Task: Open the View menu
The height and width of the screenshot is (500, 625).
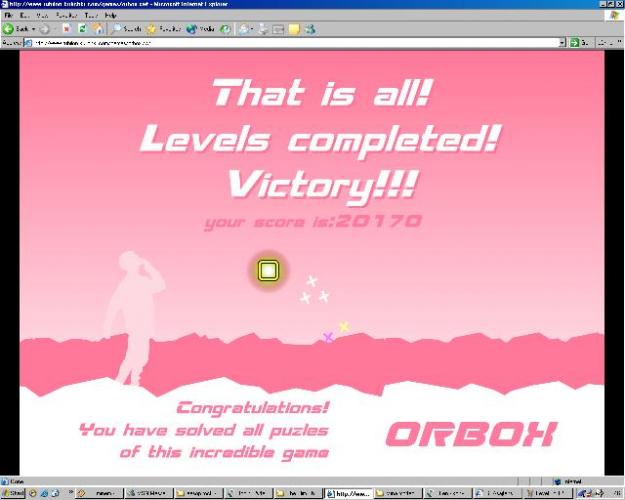Action: [x=41, y=15]
